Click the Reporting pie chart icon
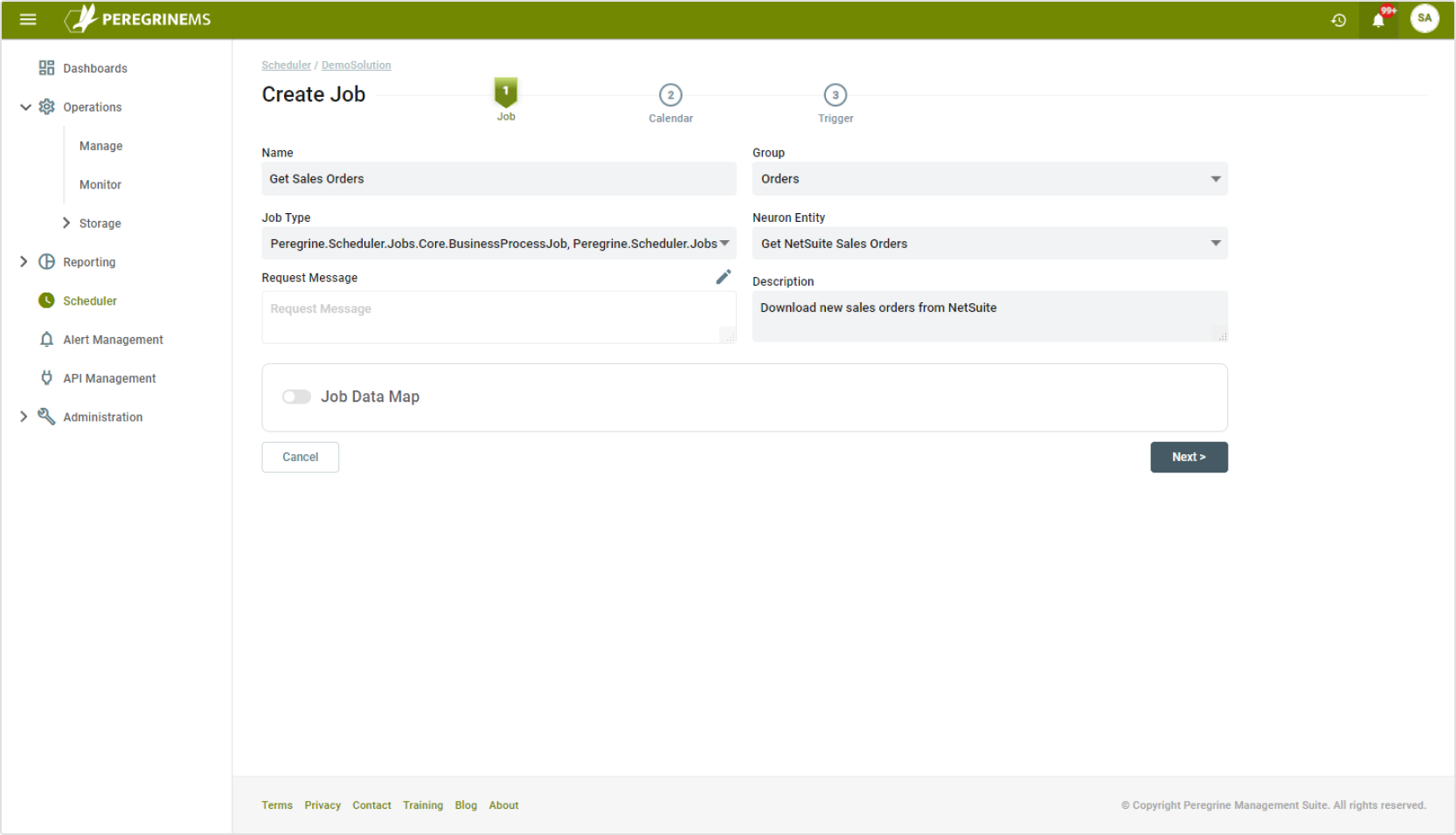This screenshot has height=835, width=1456. coord(46,262)
